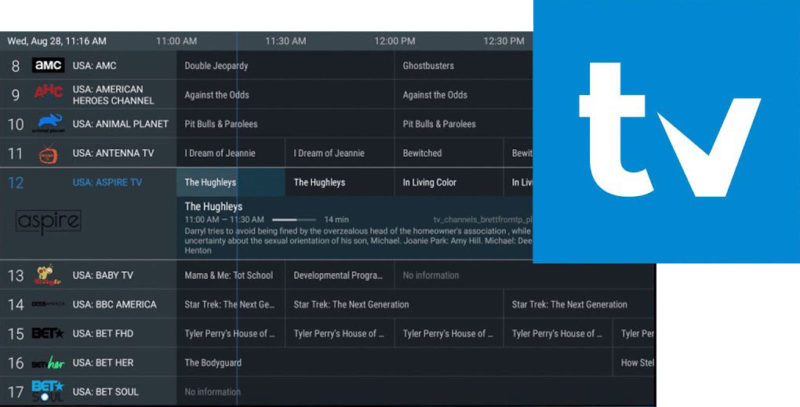Open Developmental Progra... on Baby TV
800x407 pixels.
click(x=340, y=275)
